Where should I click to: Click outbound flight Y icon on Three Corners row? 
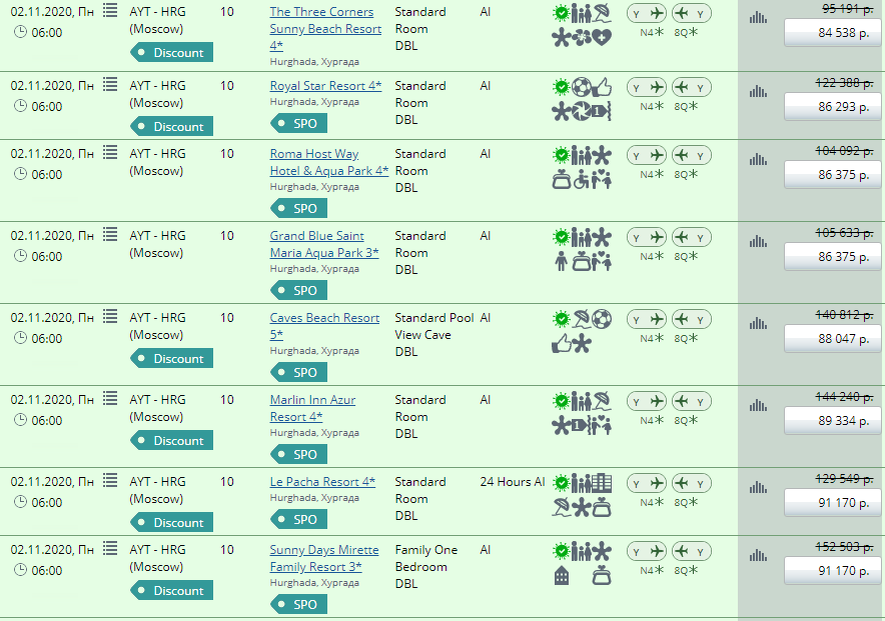pos(647,13)
